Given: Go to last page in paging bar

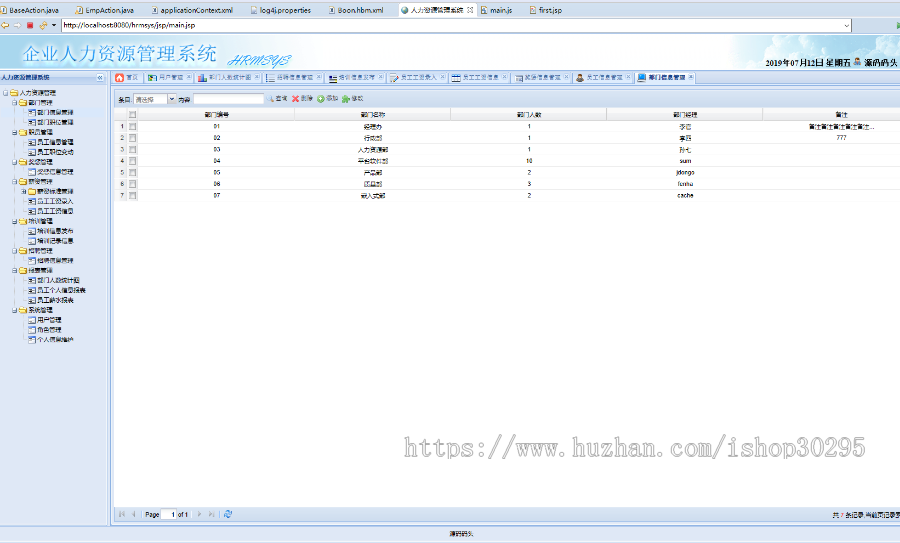Looking at the screenshot, I should (211, 514).
